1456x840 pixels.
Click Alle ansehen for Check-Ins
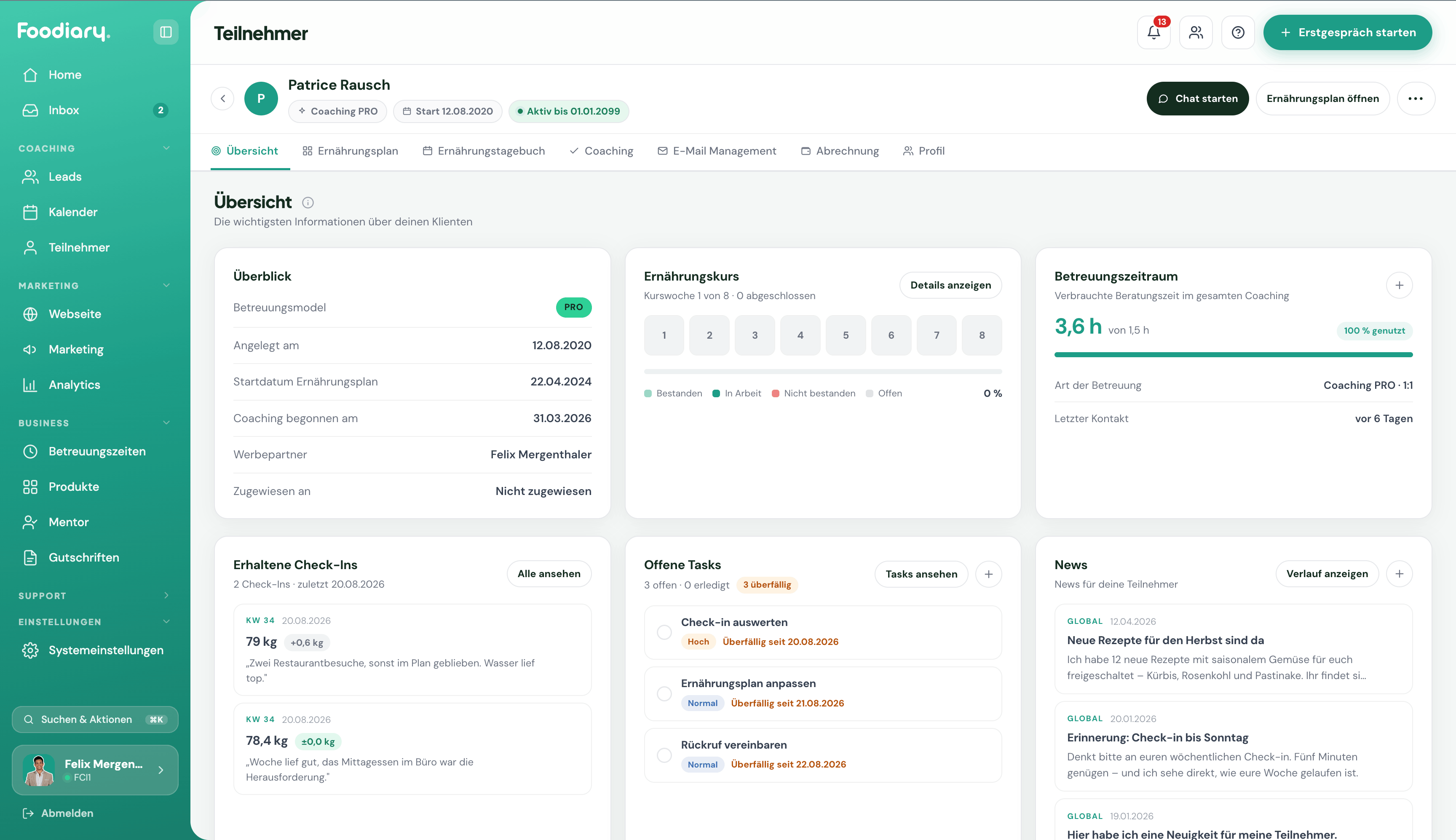coord(549,573)
